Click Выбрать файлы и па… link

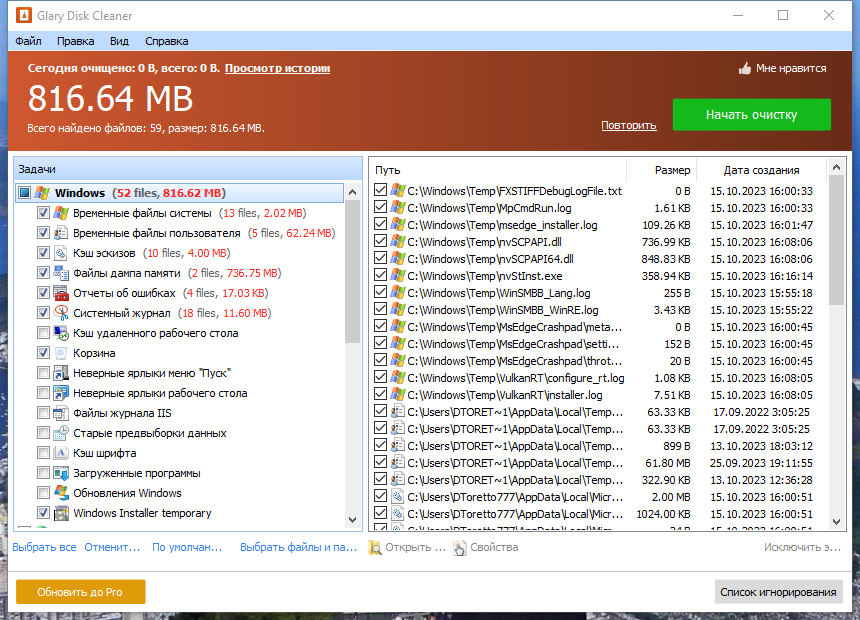(x=298, y=547)
